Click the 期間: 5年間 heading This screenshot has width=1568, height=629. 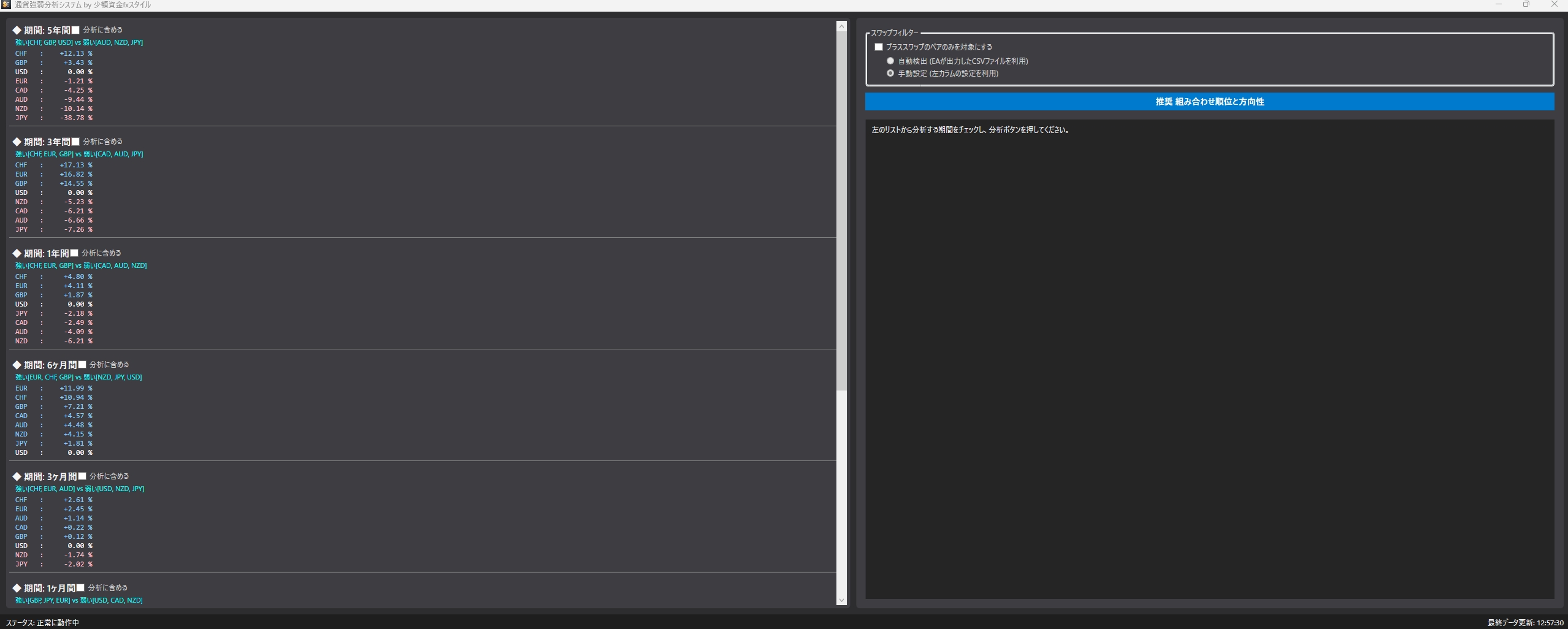(41, 30)
